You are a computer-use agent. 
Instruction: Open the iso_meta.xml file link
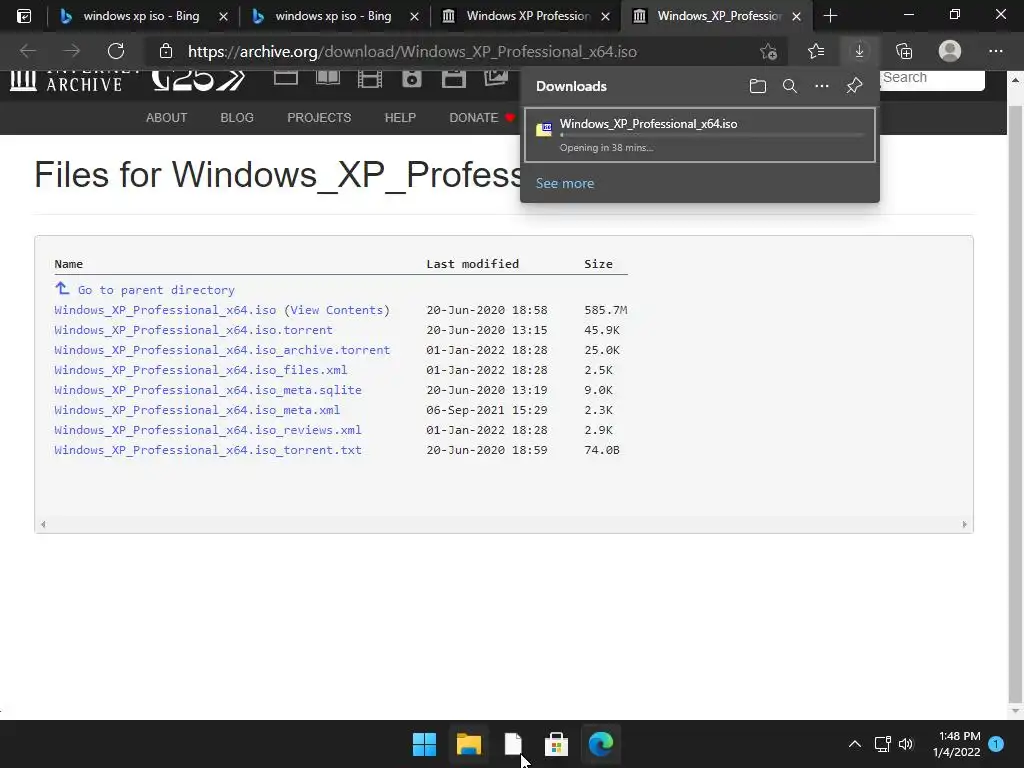(197, 410)
